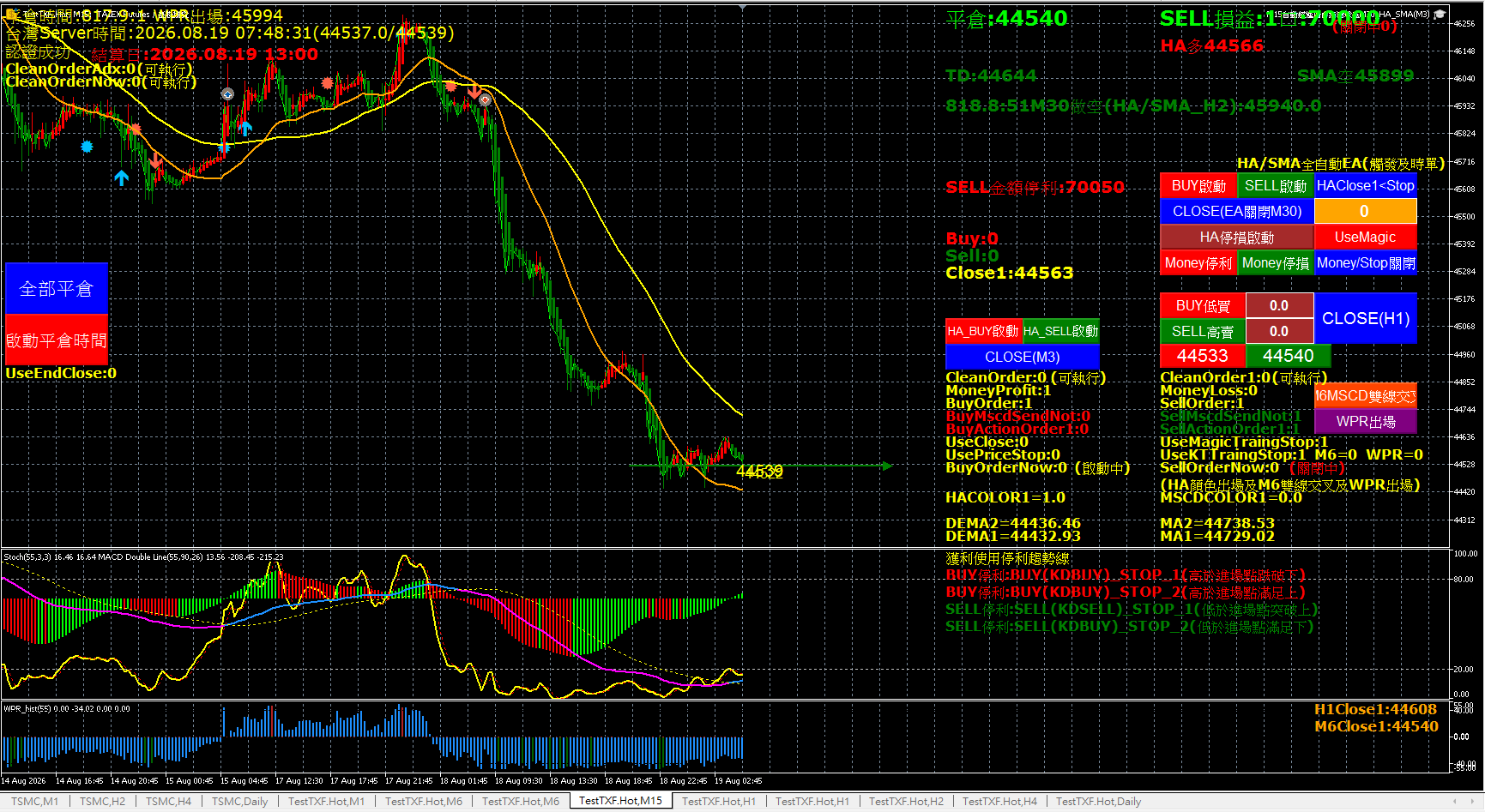The height and width of the screenshot is (812, 1485).
Task: Click the CLOSE(M3) button
Action: pos(1022,358)
